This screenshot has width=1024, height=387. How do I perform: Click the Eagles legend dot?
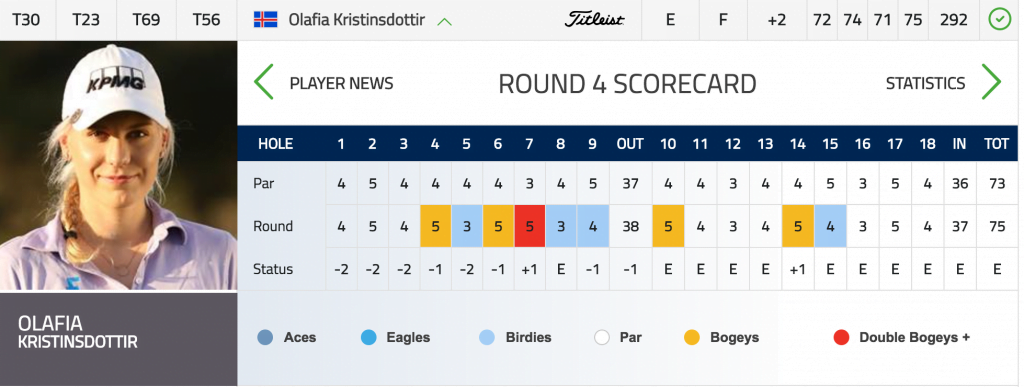[368, 337]
